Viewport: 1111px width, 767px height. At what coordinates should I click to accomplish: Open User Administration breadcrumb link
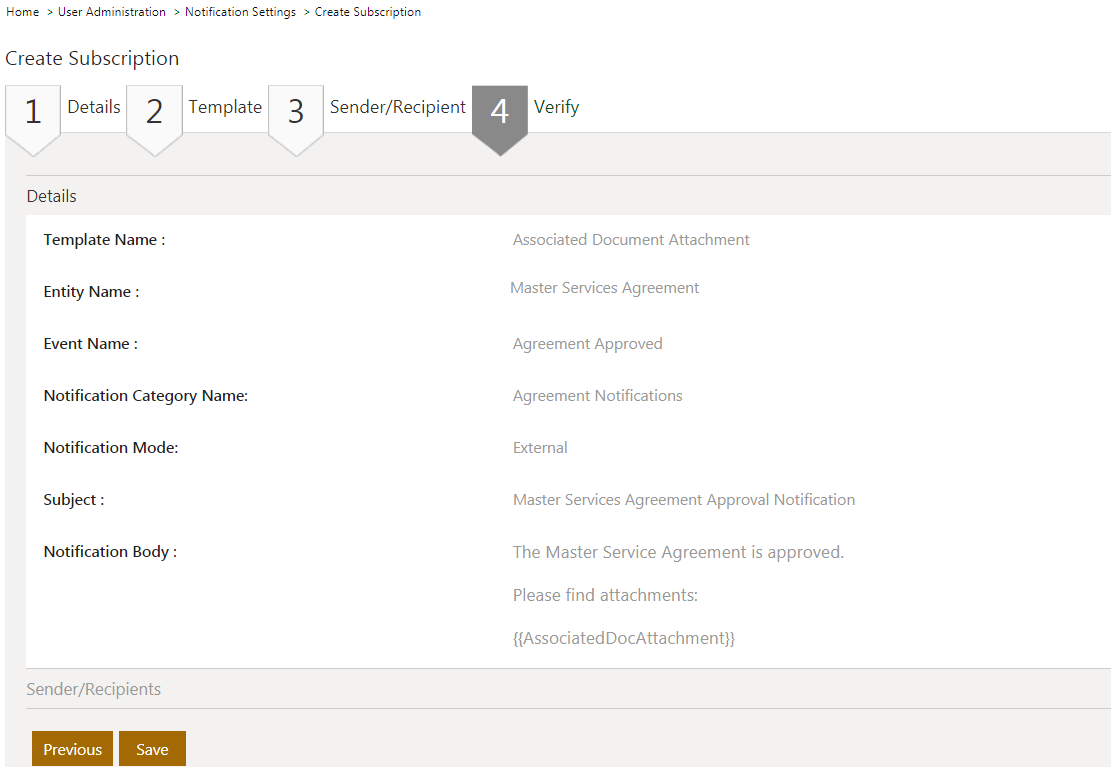pyautogui.click(x=112, y=12)
